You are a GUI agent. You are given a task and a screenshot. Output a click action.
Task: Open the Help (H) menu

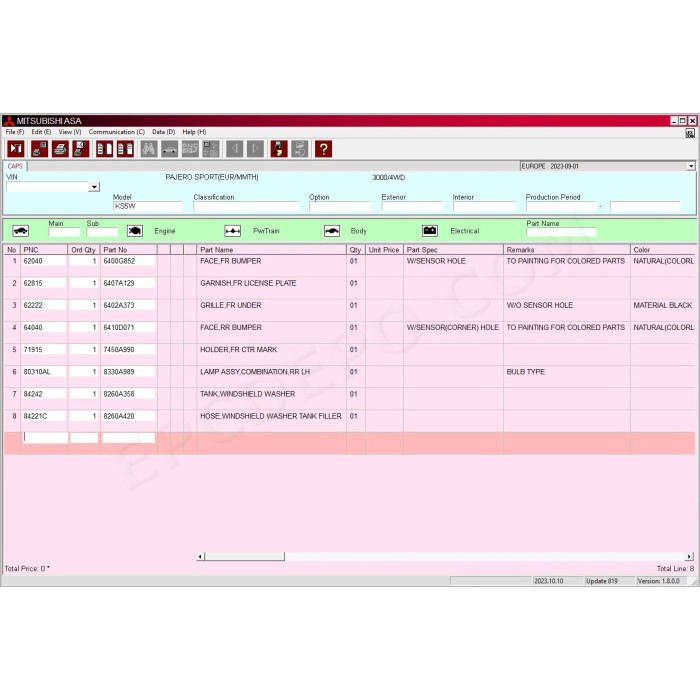click(x=194, y=132)
